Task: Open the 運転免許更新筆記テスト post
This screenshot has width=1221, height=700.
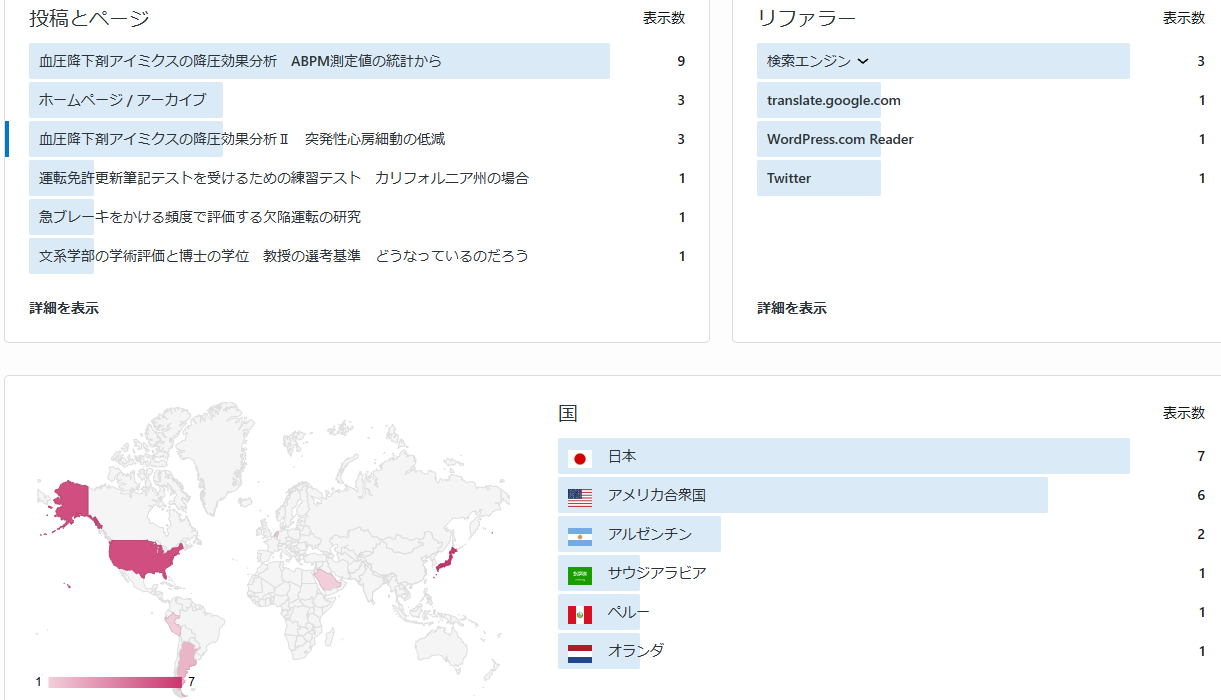Action: [283, 178]
